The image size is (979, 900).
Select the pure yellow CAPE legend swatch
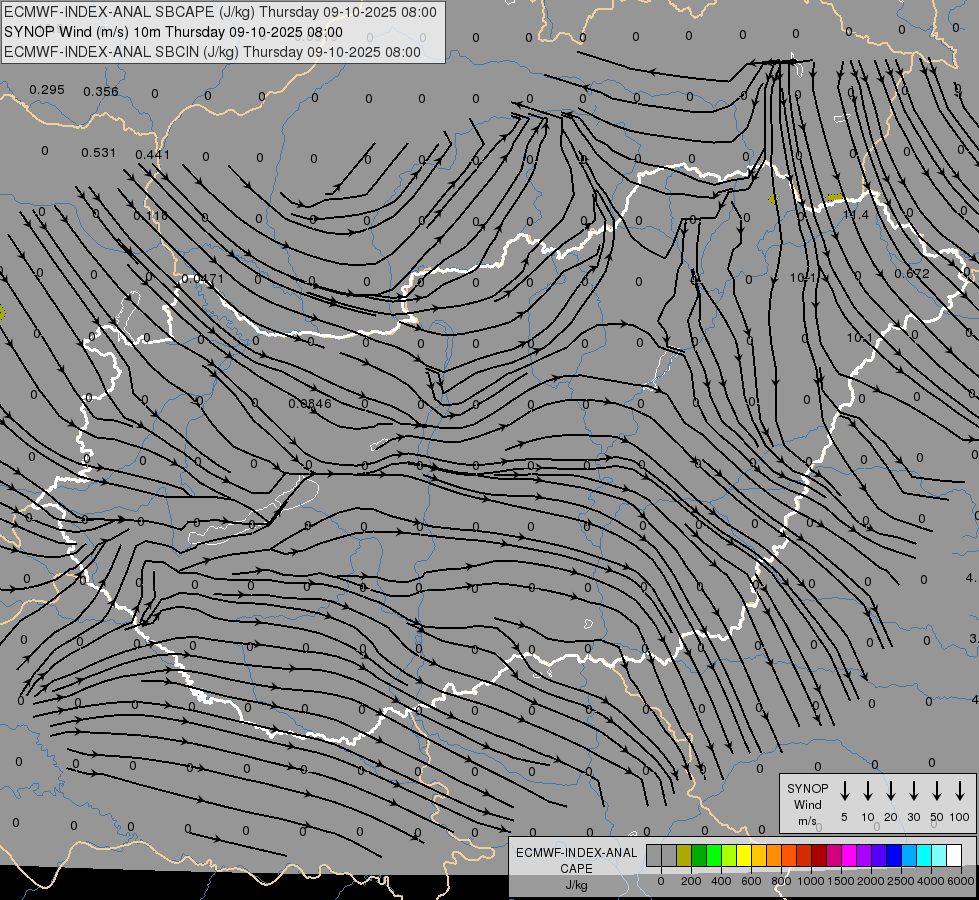pos(744,855)
